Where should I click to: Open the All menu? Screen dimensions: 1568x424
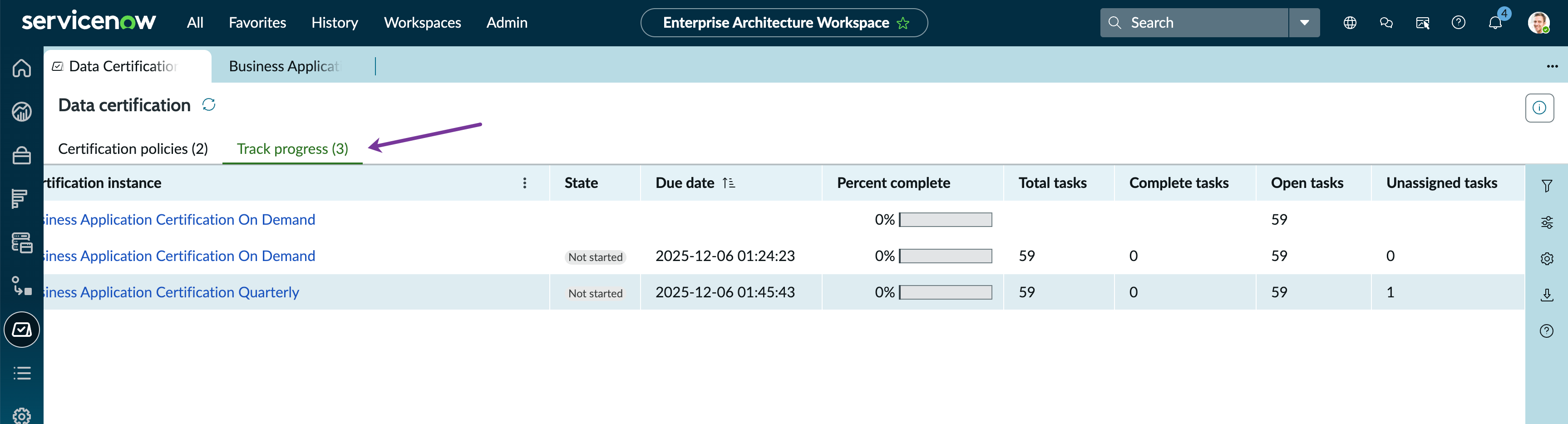(x=195, y=23)
